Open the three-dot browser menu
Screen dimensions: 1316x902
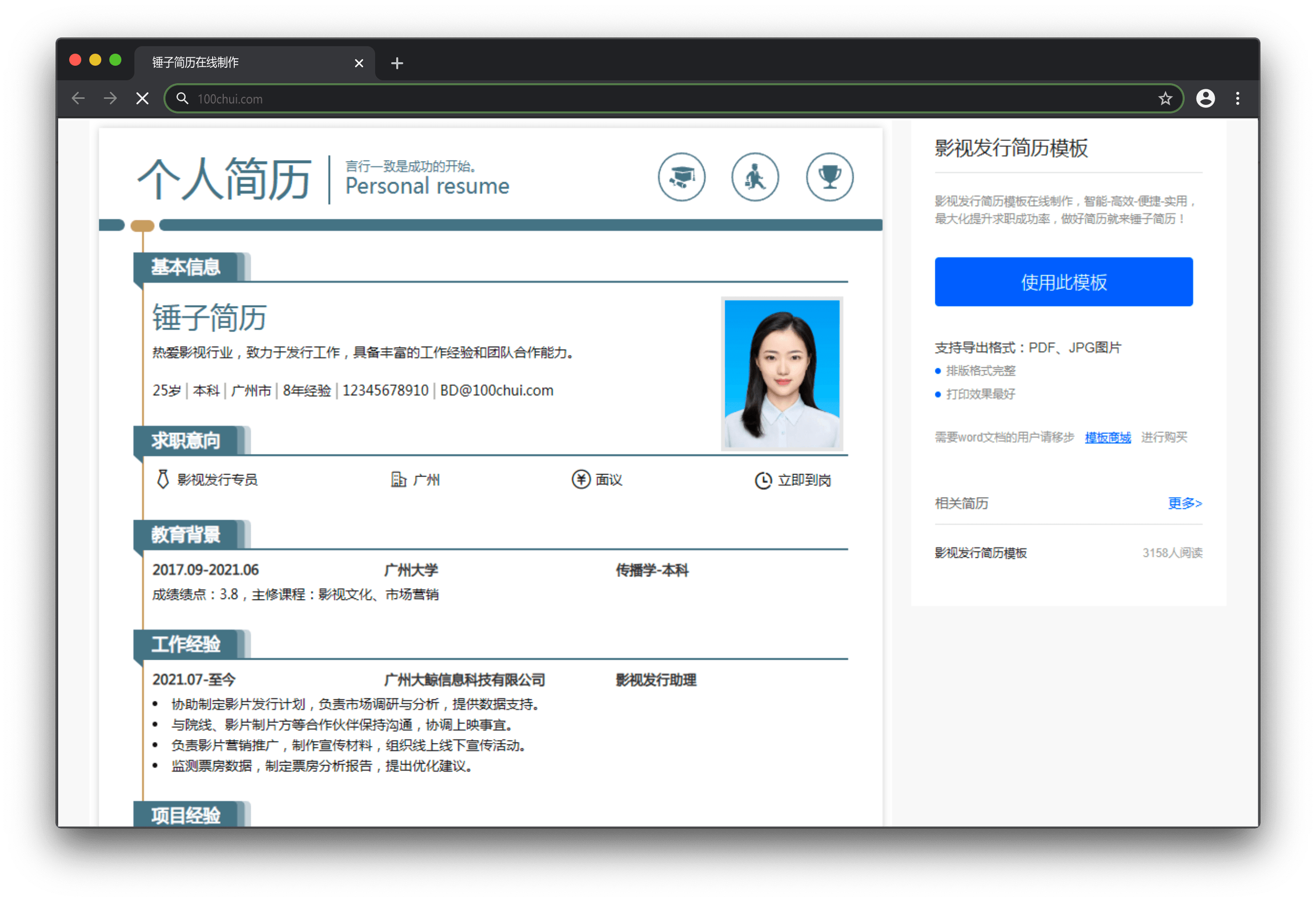tap(1237, 99)
